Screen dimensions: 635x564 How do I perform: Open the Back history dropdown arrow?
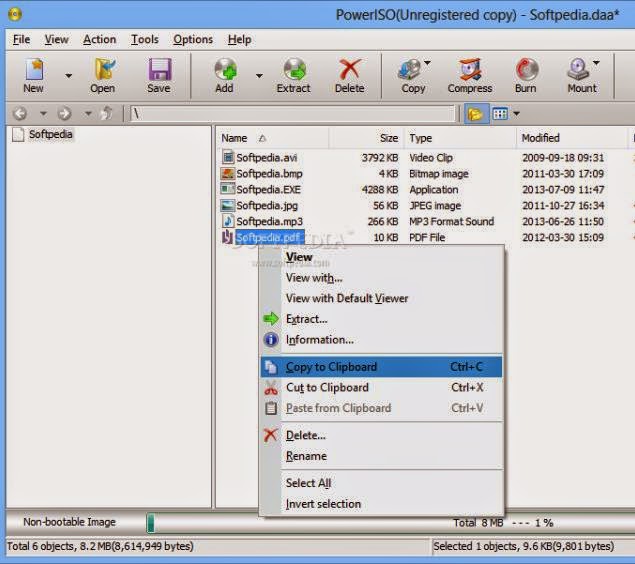click(43, 114)
